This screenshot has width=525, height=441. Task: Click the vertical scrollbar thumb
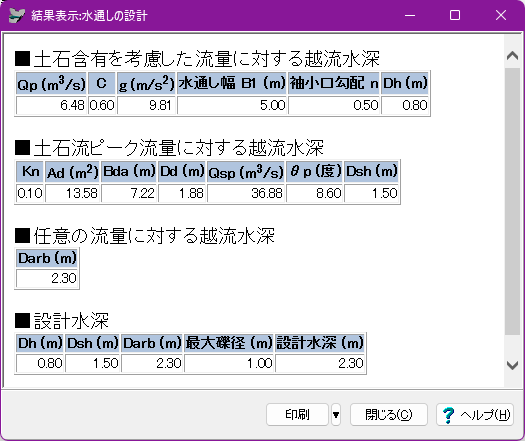512,201
